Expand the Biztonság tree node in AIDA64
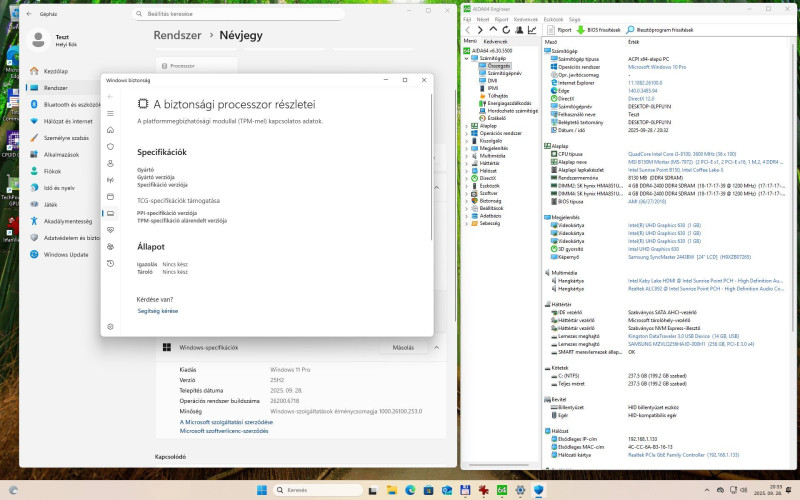 (466, 201)
